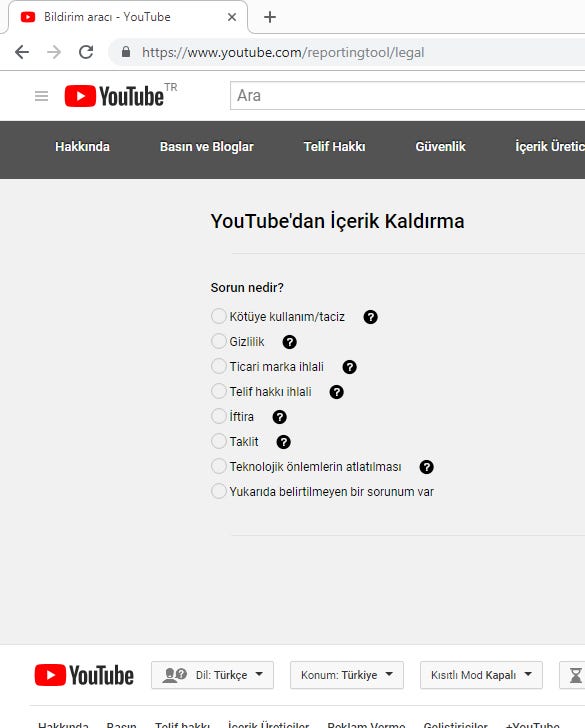Show help for Ticari marka ihlali
The height and width of the screenshot is (728, 585).
[x=350, y=367]
